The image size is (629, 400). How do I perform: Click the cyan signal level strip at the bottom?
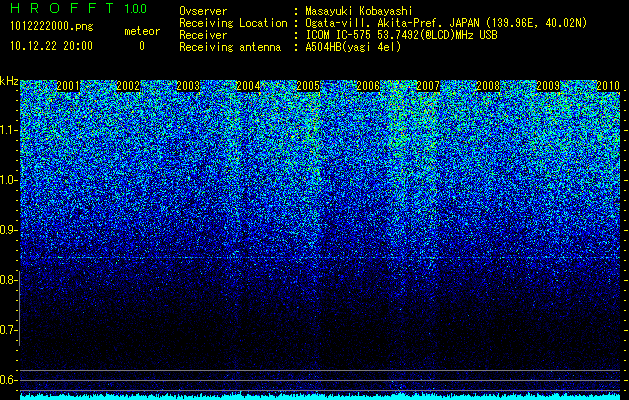click(320, 397)
